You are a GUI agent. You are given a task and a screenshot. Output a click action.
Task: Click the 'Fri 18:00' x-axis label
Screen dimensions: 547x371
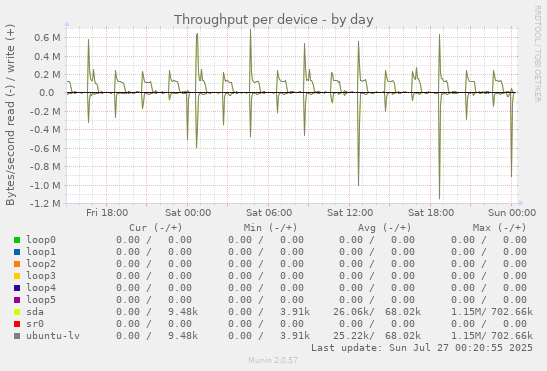pos(107,213)
